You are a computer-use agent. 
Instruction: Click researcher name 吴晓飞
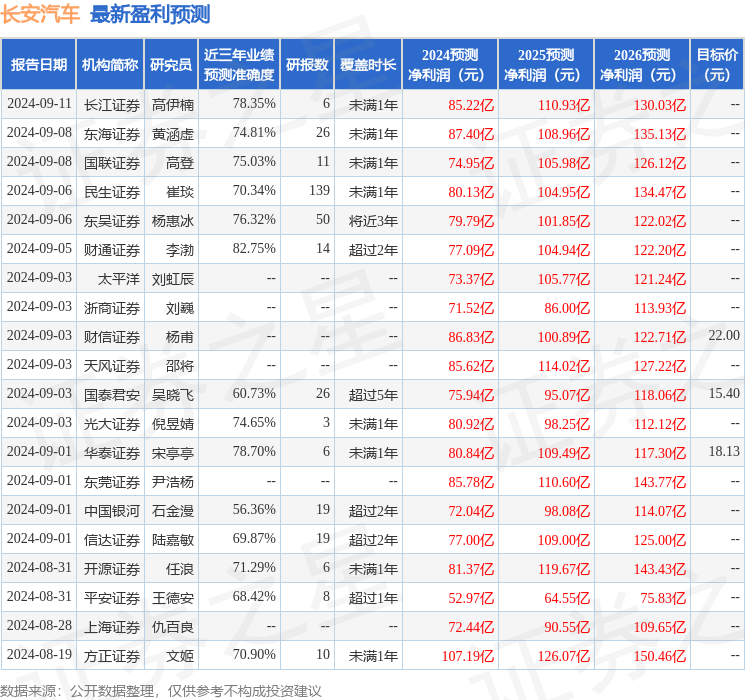pyautogui.click(x=173, y=395)
